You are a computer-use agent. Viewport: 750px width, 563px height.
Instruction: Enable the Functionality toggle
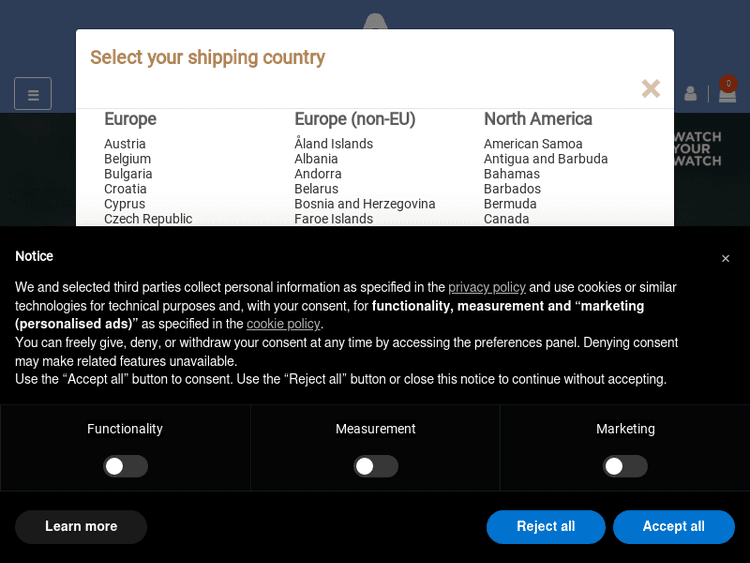[126, 466]
